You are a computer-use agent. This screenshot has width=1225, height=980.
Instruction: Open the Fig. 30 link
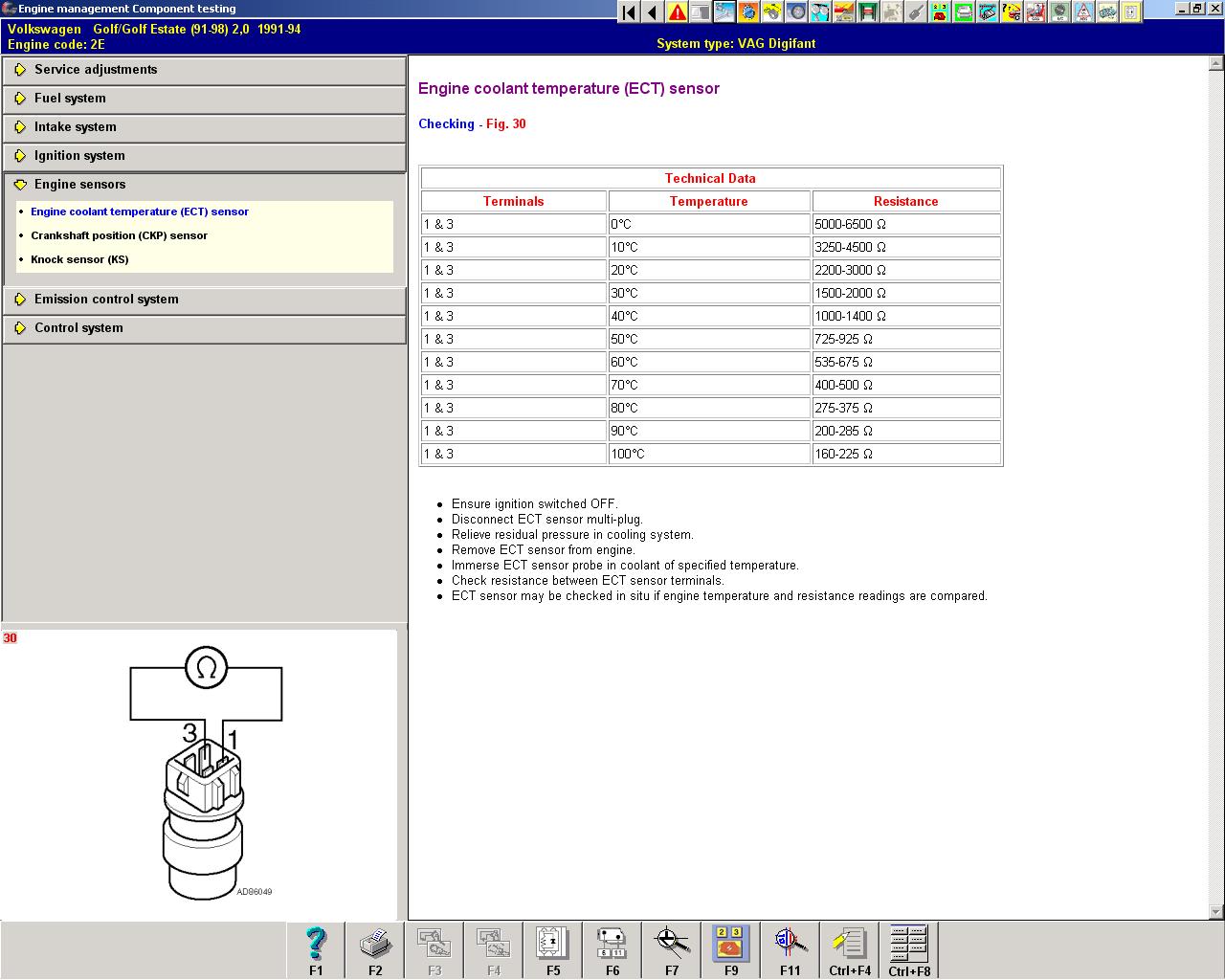pyautogui.click(x=505, y=124)
